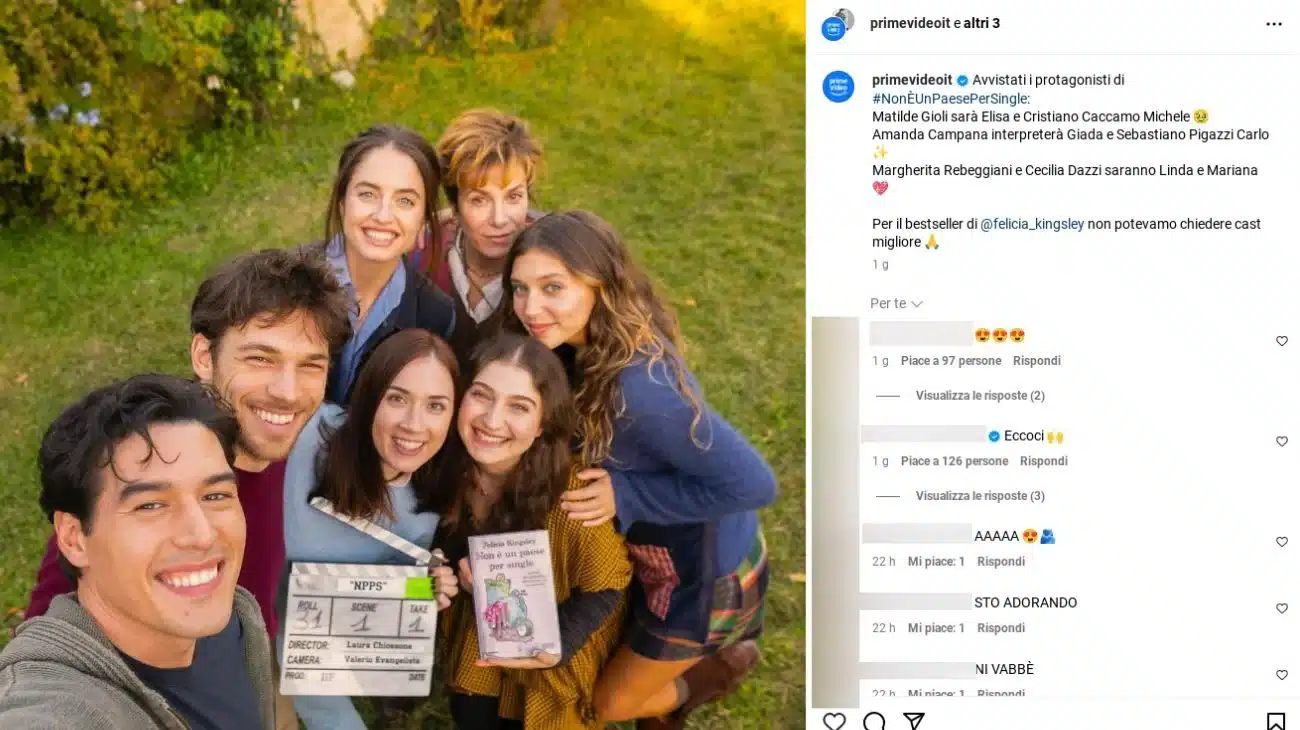The image size is (1300, 730).
Task: Share the post with the paper plane icon
Action: coord(913,720)
